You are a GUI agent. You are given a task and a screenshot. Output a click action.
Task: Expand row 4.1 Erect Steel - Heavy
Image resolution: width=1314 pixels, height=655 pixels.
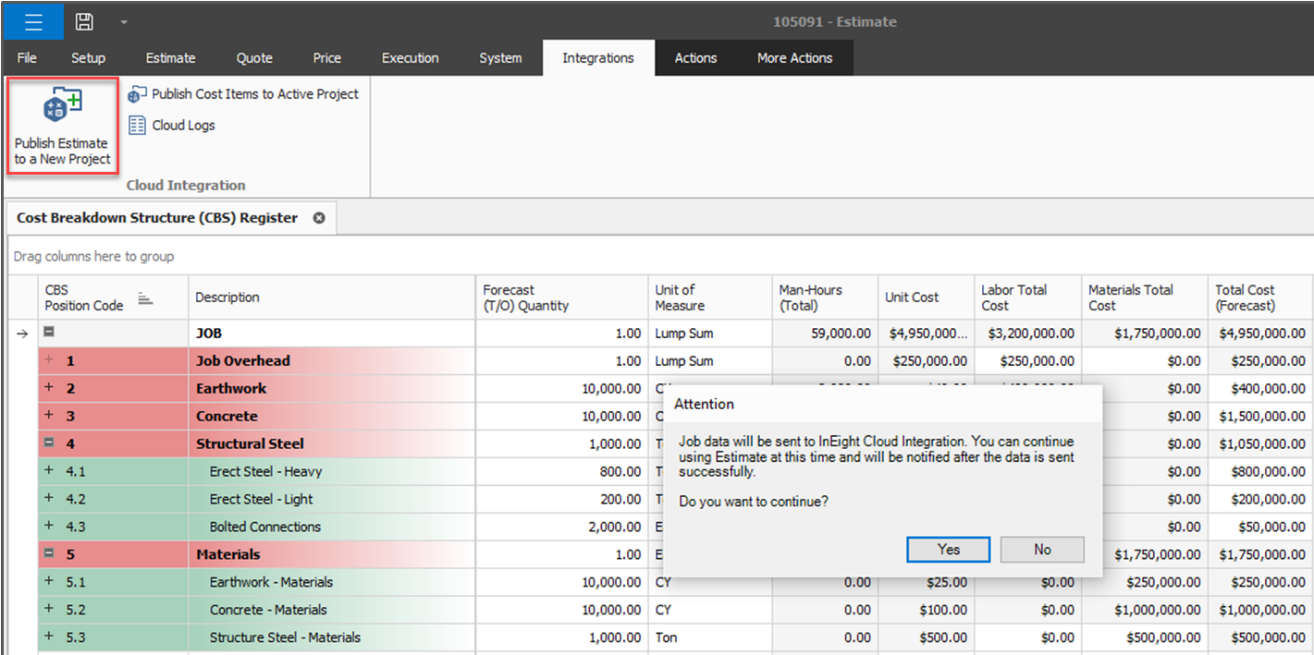coord(48,471)
